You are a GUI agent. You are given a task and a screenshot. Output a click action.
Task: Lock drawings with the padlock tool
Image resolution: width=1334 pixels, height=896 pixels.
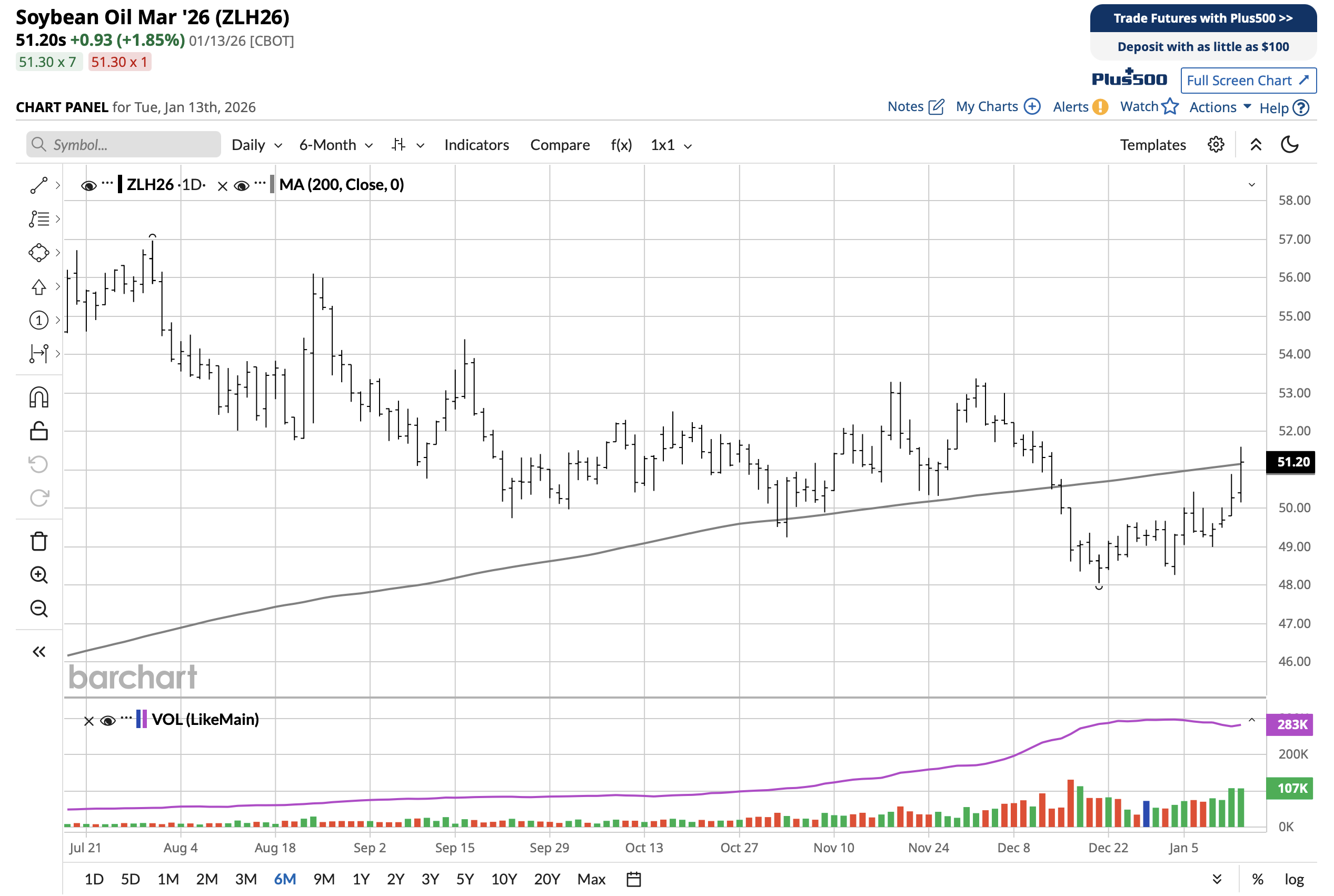pyautogui.click(x=39, y=430)
